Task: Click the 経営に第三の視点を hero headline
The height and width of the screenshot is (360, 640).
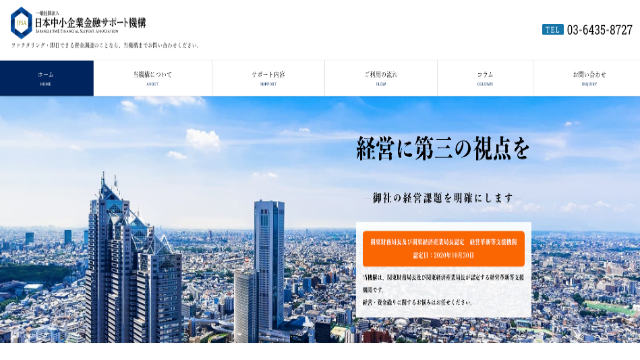Action: (x=443, y=148)
